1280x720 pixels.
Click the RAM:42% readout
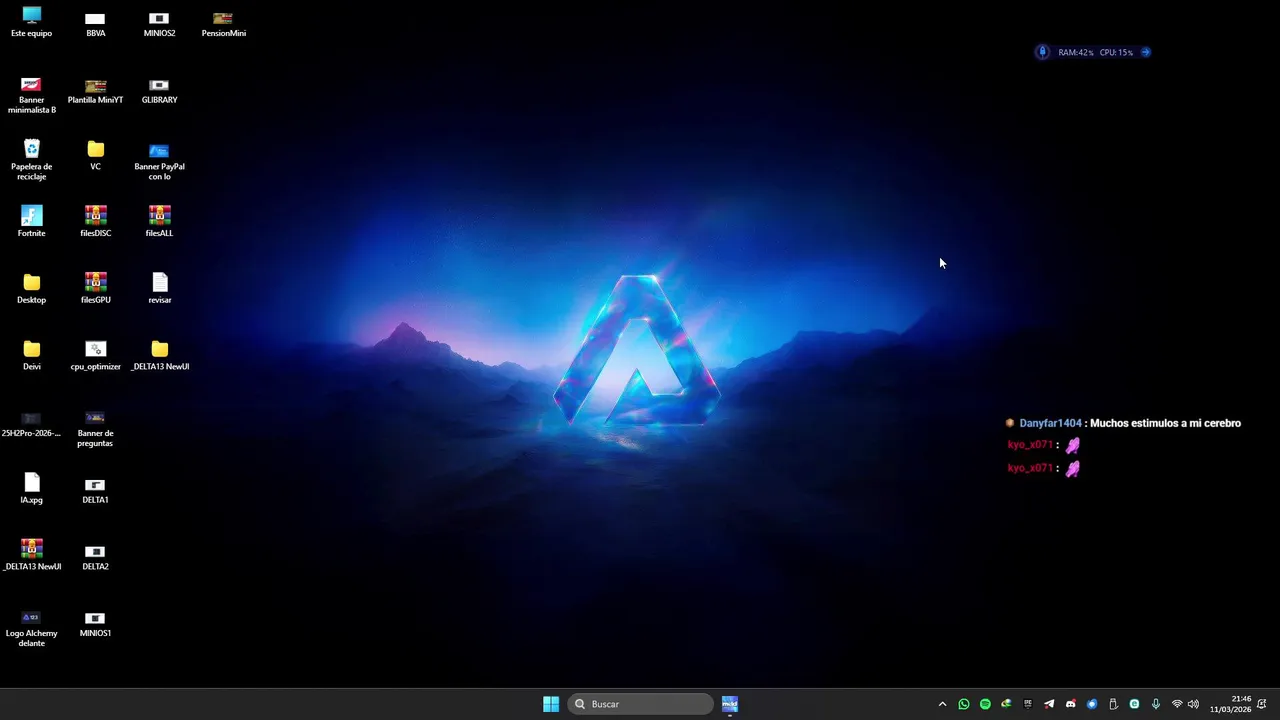pos(1076,52)
